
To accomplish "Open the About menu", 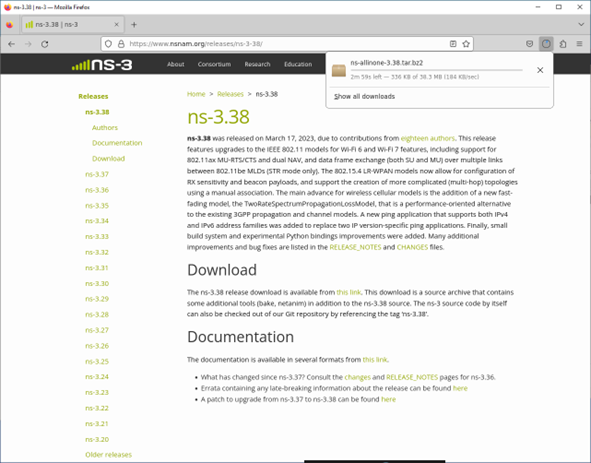I will (176, 64).
